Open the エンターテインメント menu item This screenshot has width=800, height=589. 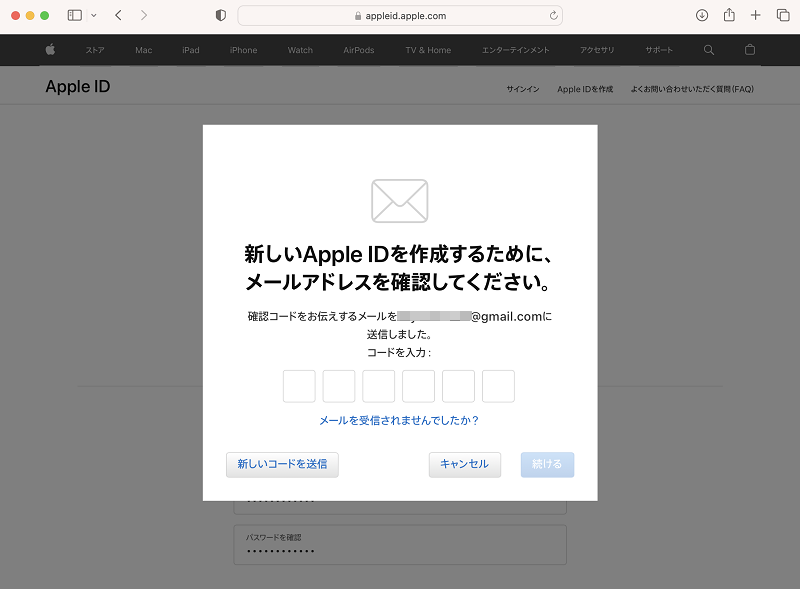click(515, 50)
